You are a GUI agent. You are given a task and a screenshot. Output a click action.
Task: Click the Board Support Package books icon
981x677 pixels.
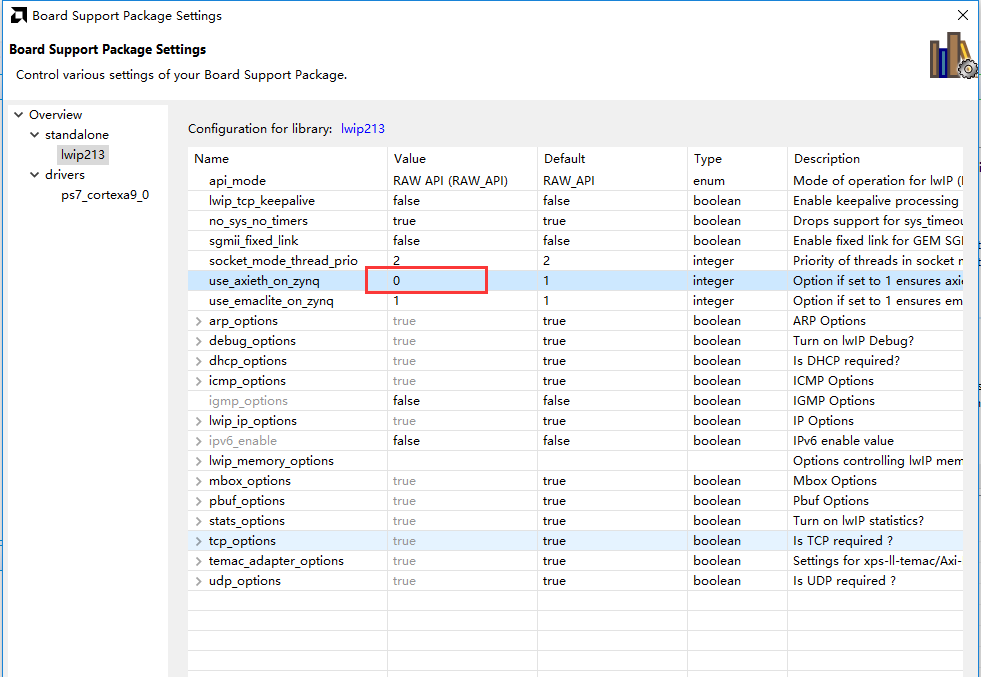click(x=953, y=56)
